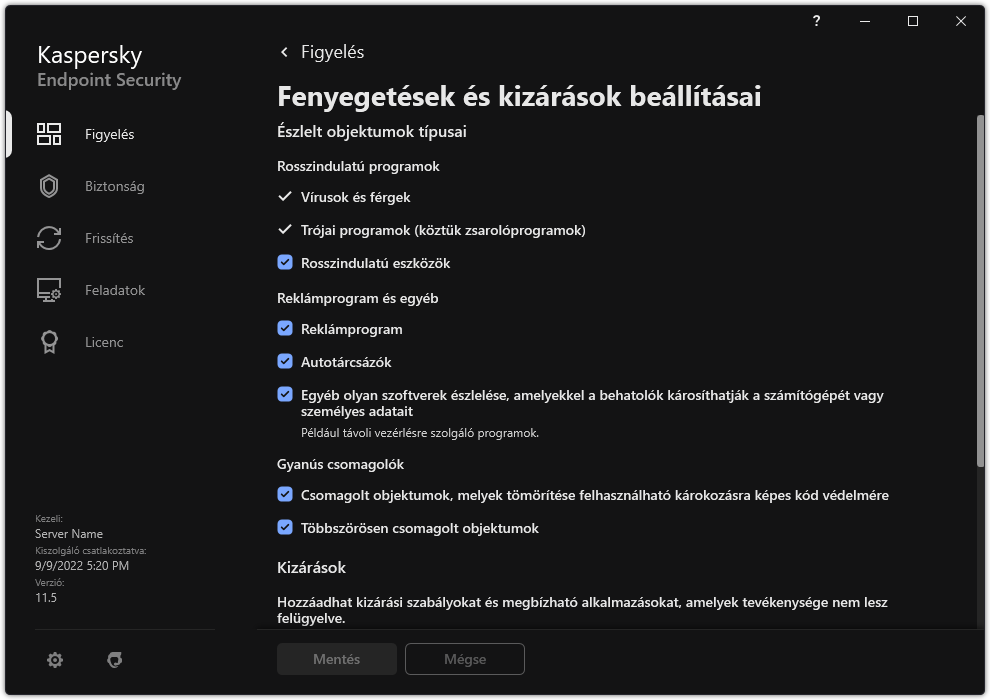Open the settings gear at bottom left
Image resolution: width=990 pixels, height=700 pixels.
[55, 660]
